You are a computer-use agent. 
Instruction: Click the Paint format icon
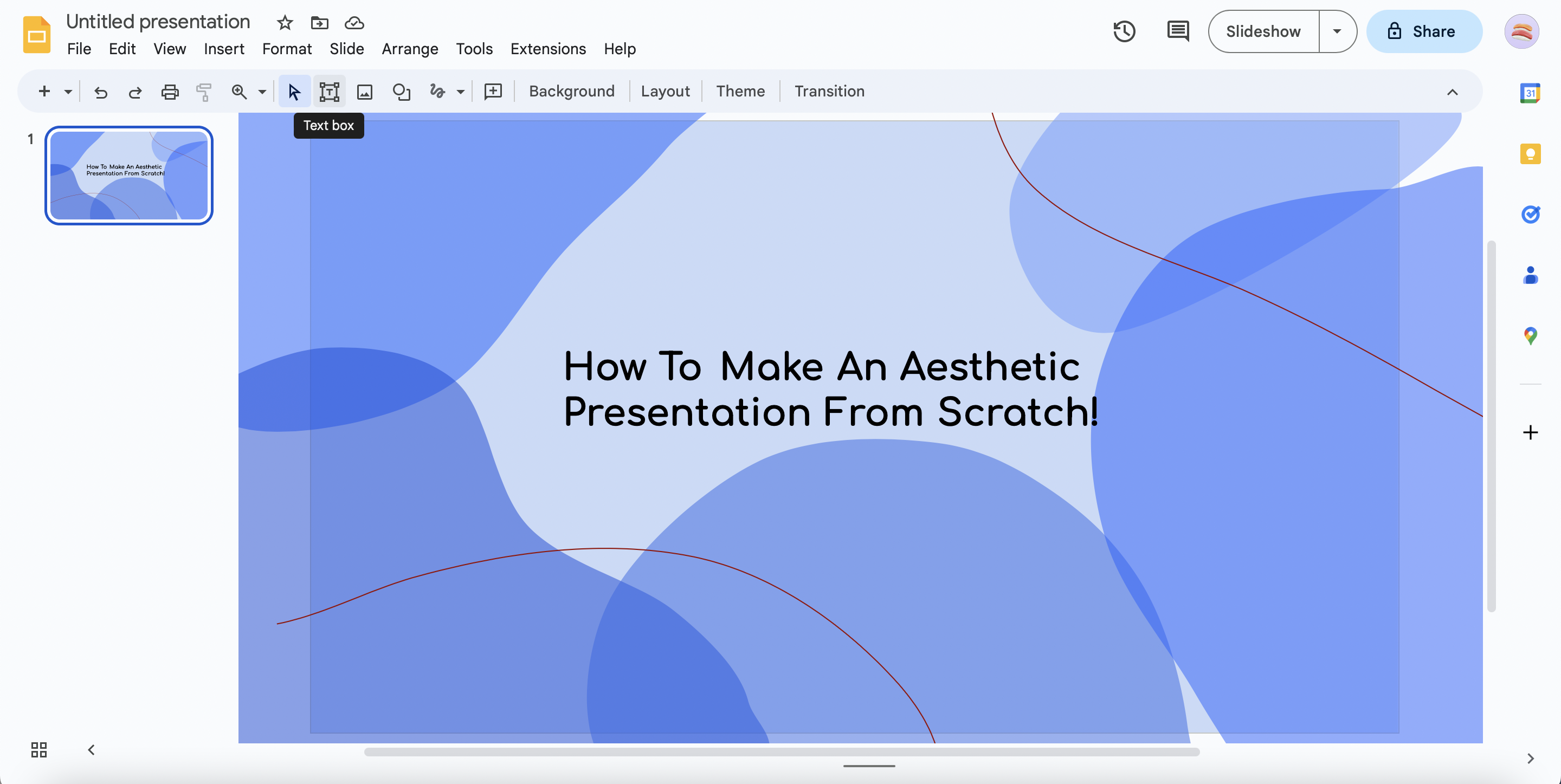(204, 92)
